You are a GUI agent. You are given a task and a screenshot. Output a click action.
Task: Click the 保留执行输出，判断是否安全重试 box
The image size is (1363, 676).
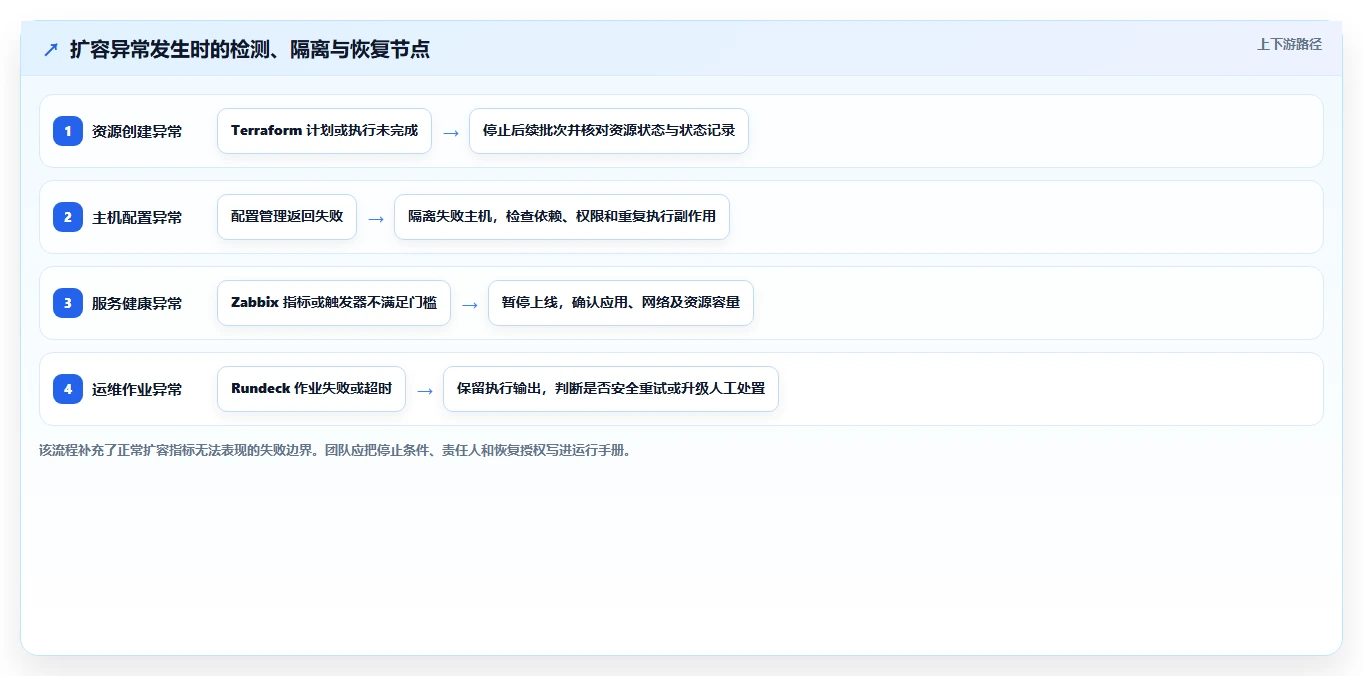(611, 389)
